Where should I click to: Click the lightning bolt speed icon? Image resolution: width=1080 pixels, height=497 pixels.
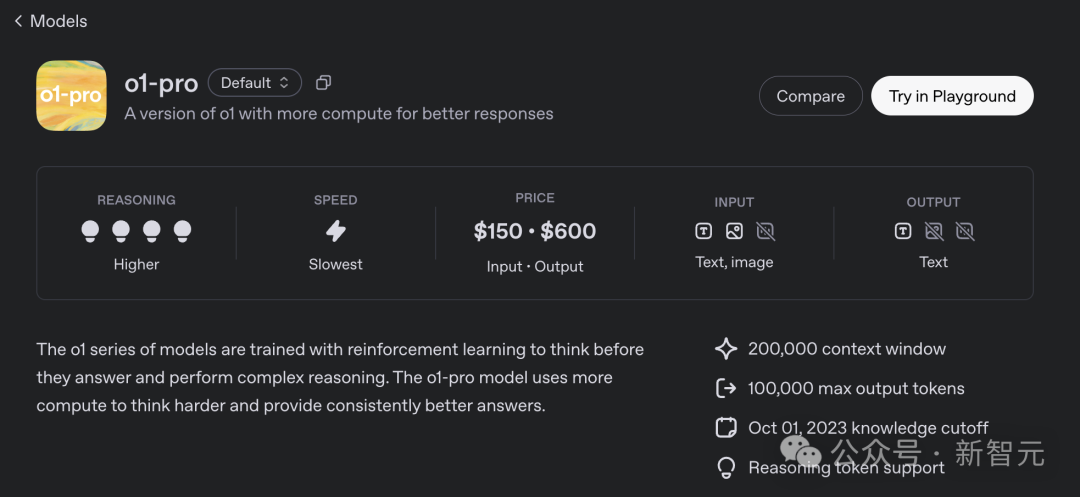336,231
